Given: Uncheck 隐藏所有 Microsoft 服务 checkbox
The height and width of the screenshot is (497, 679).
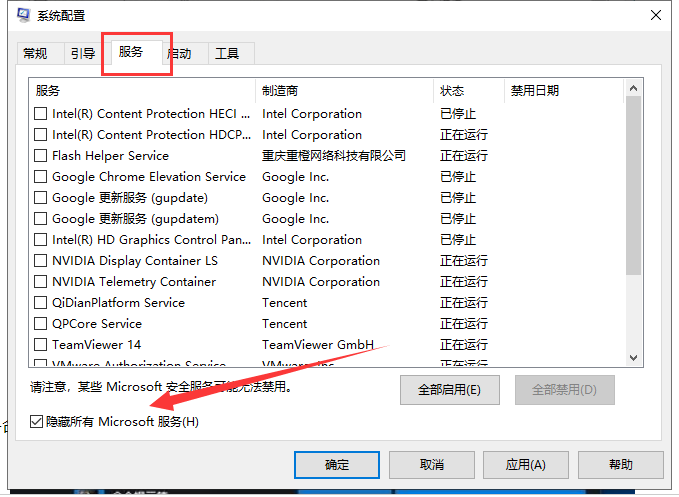Looking at the screenshot, I should point(37,422).
